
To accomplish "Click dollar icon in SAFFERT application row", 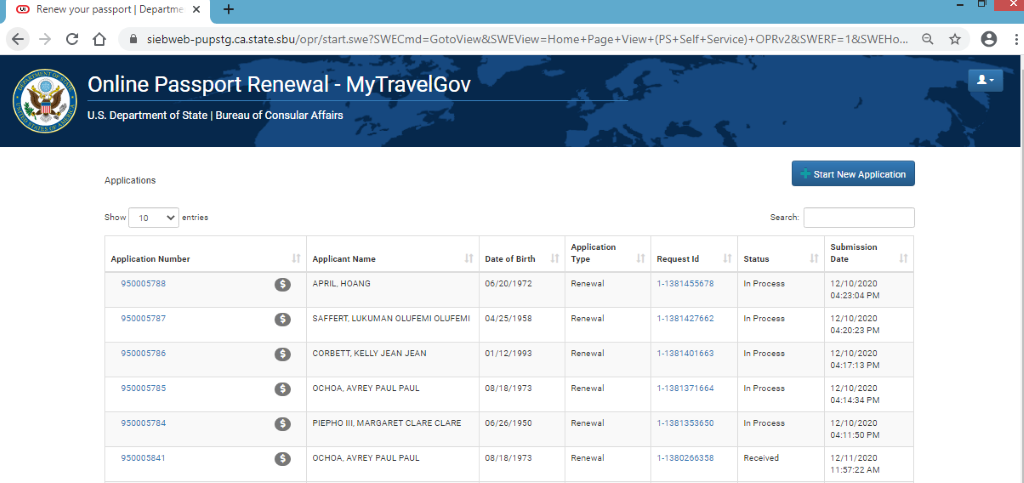I will [283, 319].
